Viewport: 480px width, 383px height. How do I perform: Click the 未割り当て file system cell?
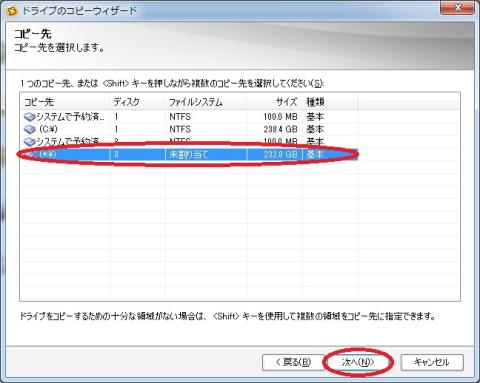tap(188, 154)
